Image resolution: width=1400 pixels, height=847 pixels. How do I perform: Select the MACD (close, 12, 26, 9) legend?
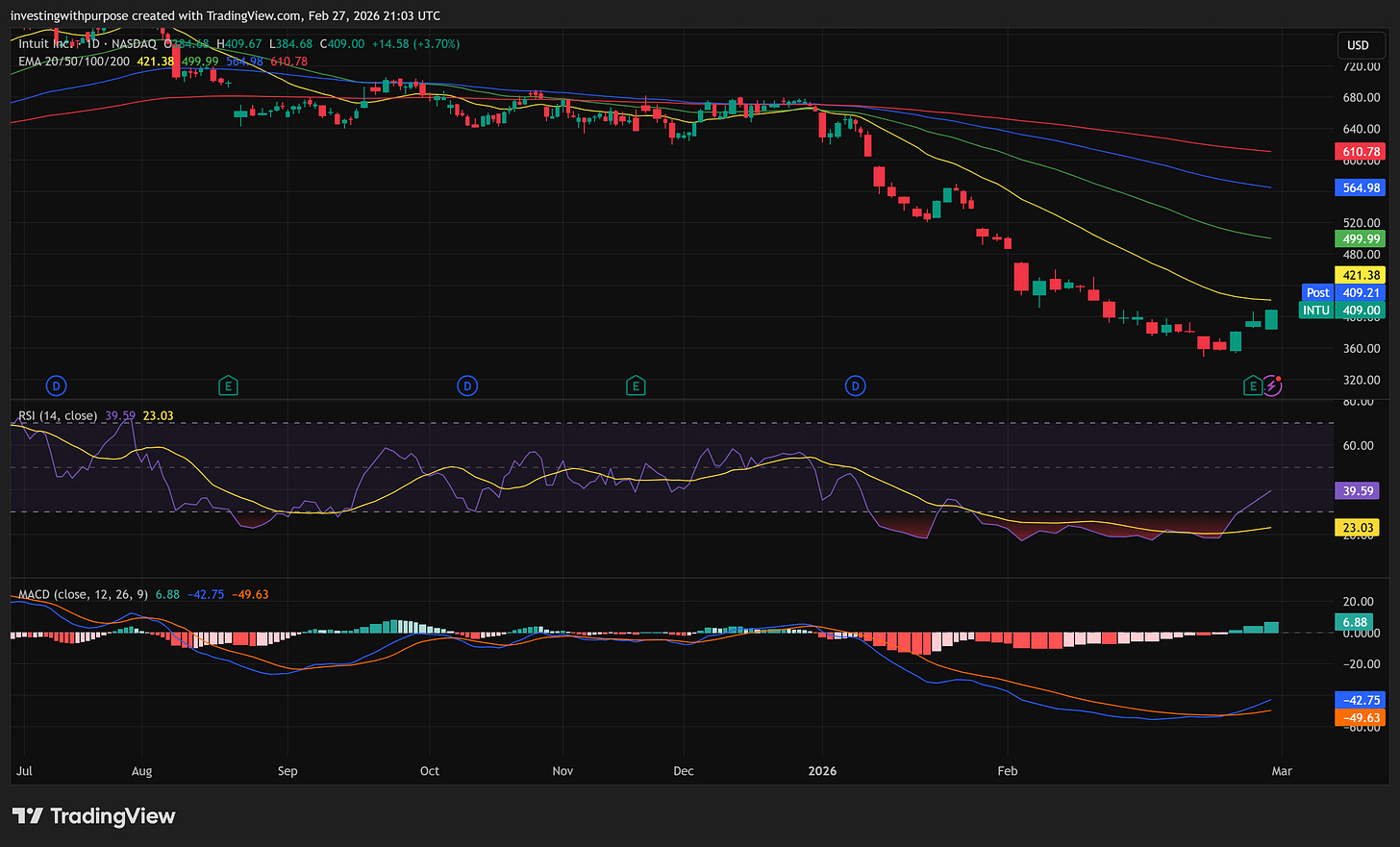click(x=84, y=595)
